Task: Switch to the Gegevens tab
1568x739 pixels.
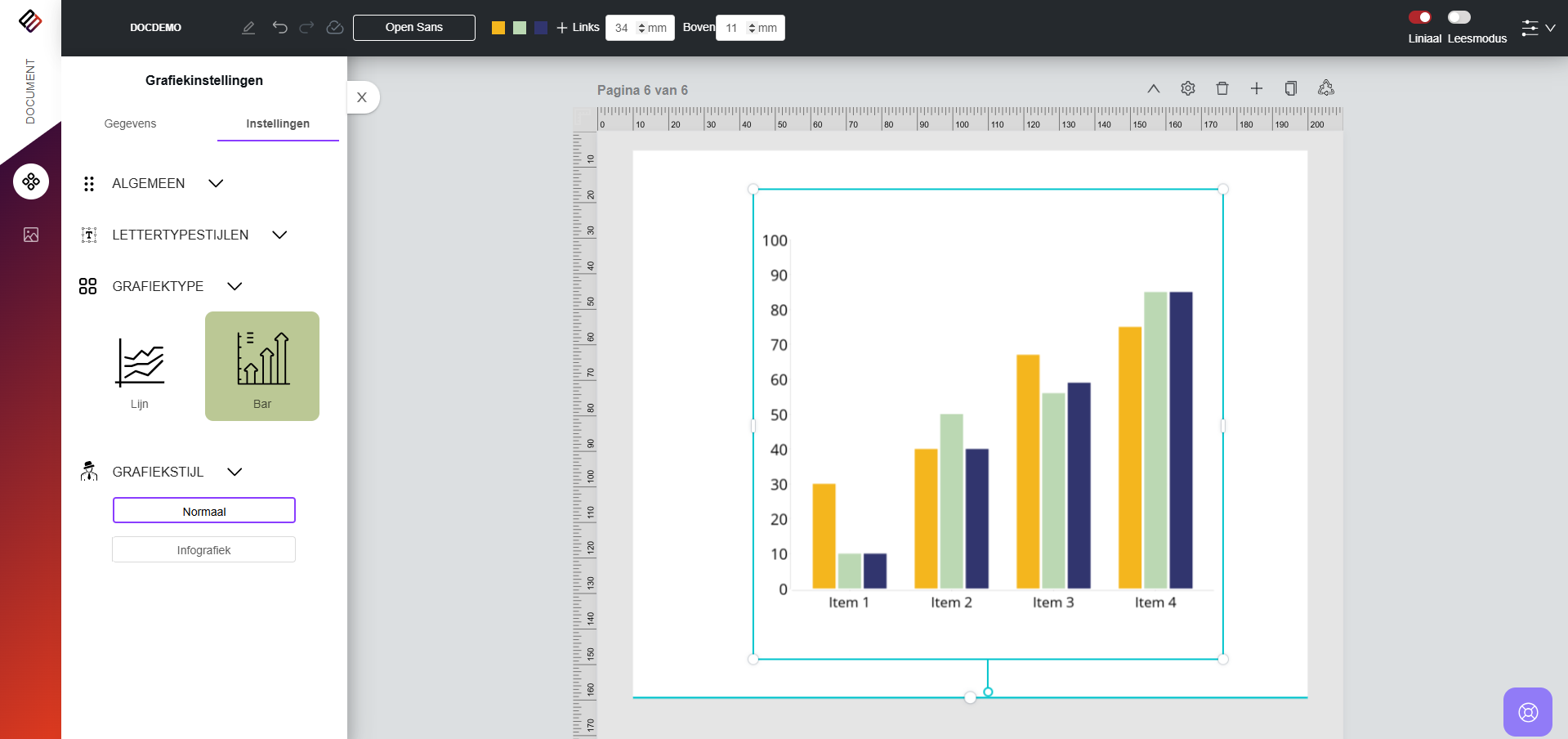Action: pos(130,124)
